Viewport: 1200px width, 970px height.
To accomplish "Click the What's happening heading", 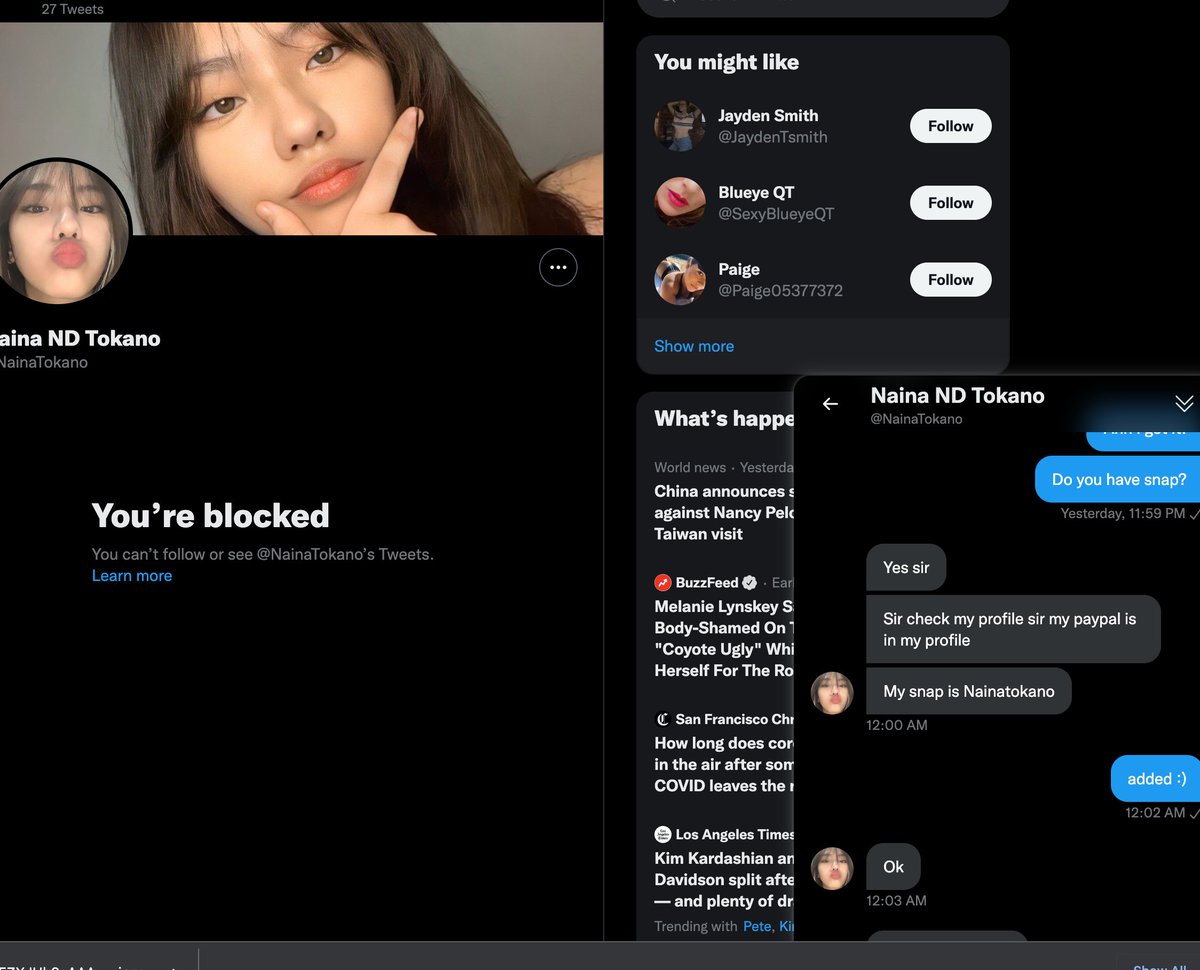I will (724, 419).
